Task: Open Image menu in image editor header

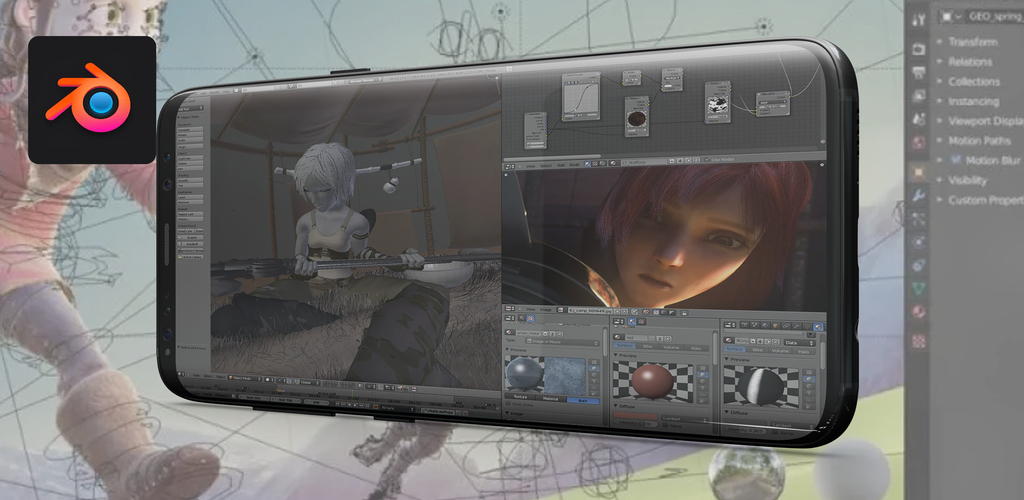Action: pos(546,310)
